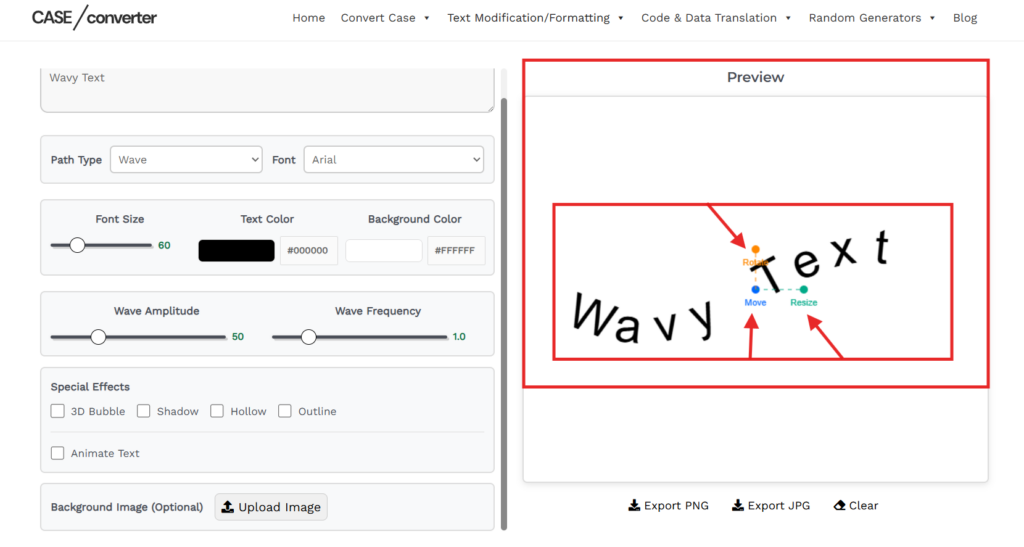Expand the Random Generators menu
The width and height of the screenshot is (1024, 547).
[872, 18]
